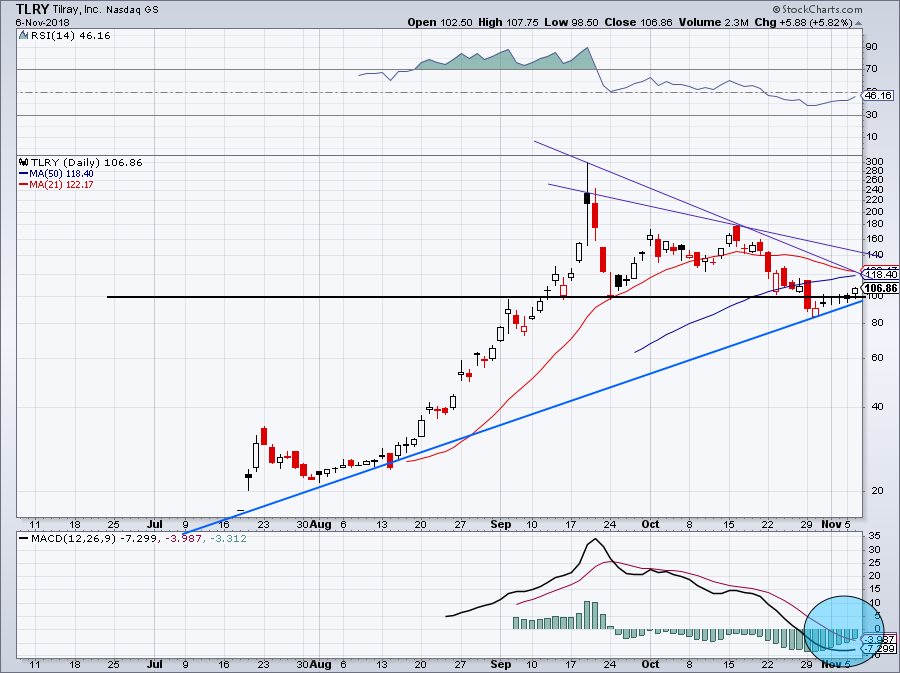
Task: Click the up-arrow change indicator icon
Action: point(859,23)
